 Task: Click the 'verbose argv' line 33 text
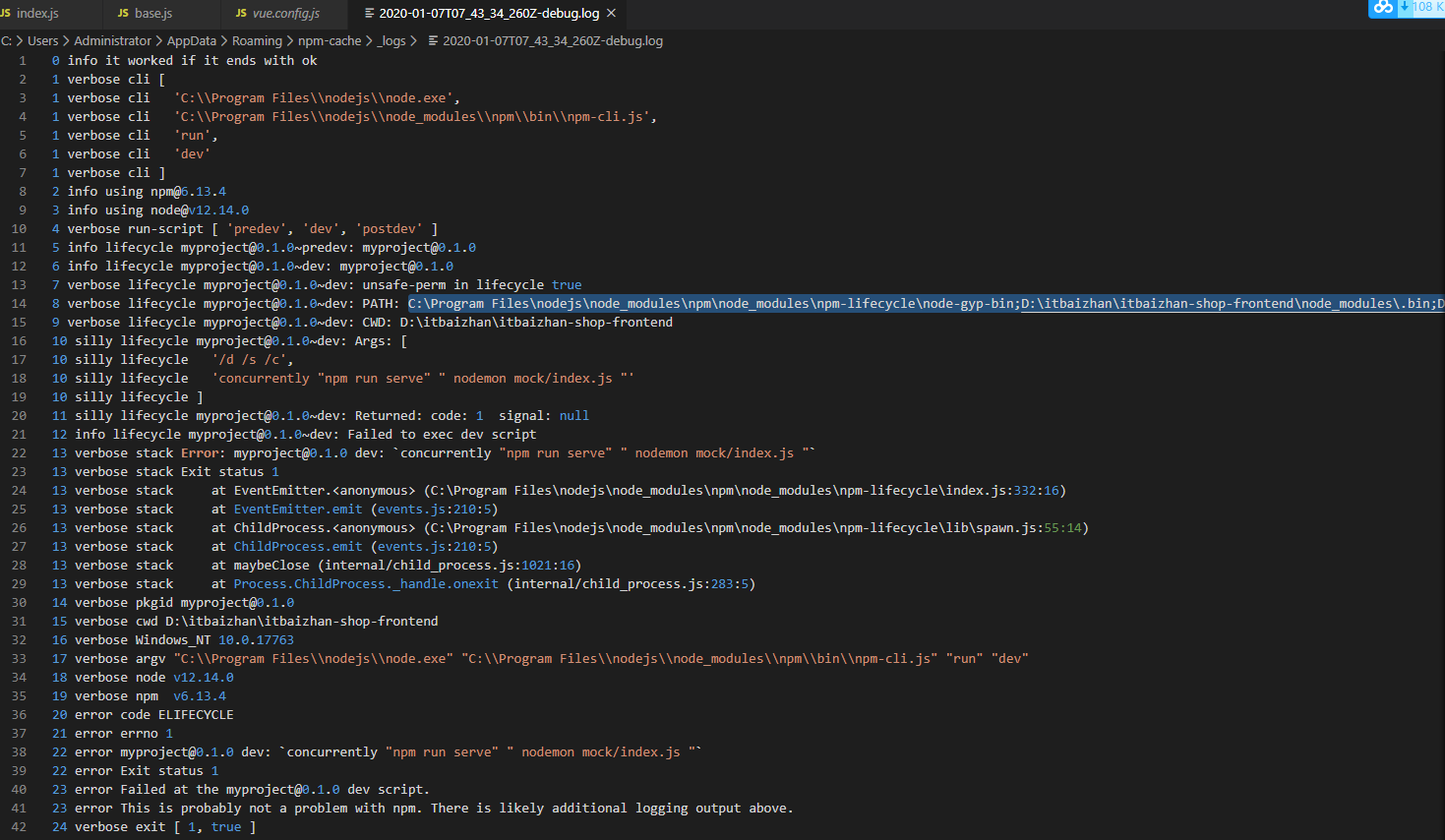click(551, 659)
